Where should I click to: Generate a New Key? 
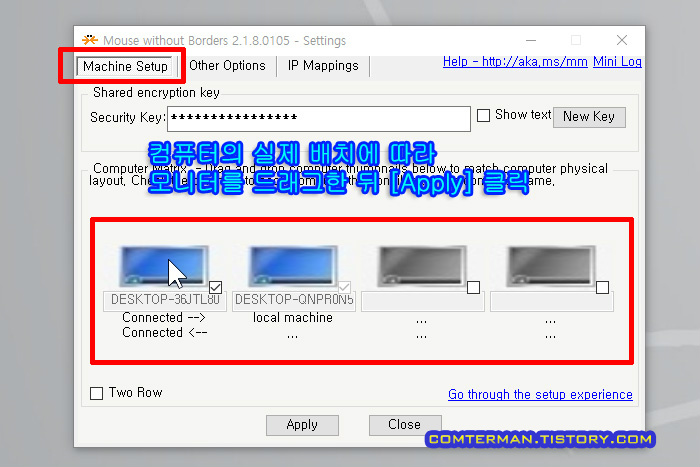589,117
